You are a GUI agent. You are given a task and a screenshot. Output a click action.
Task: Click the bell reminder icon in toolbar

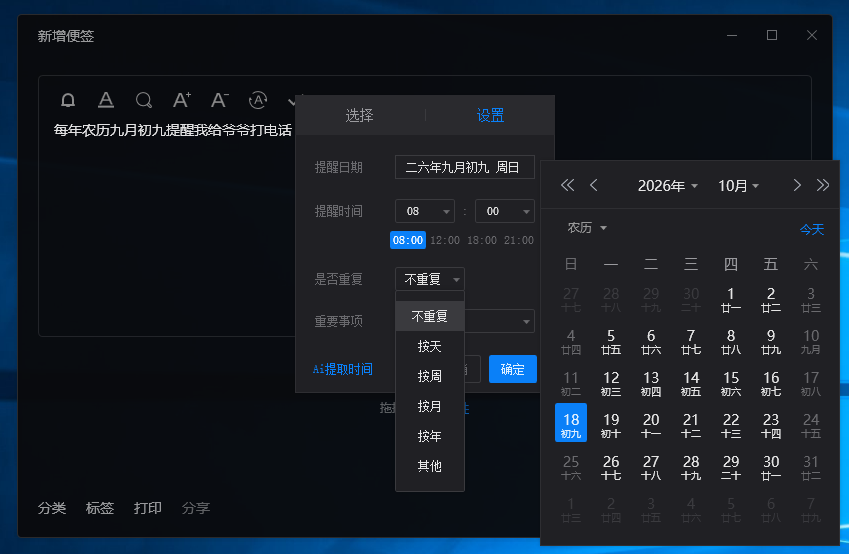[x=68, y=100]
